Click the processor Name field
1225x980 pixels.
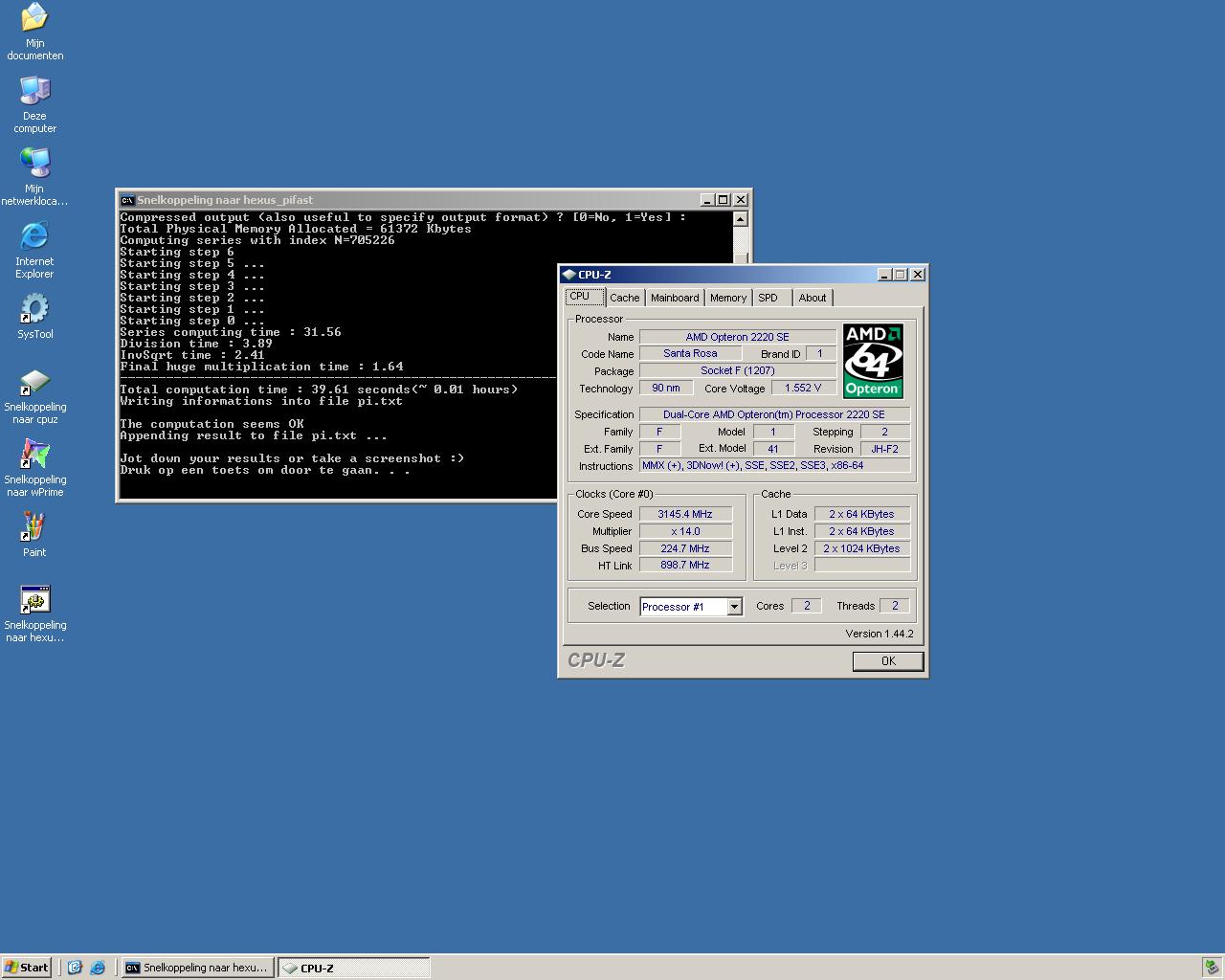coord(738,337)
